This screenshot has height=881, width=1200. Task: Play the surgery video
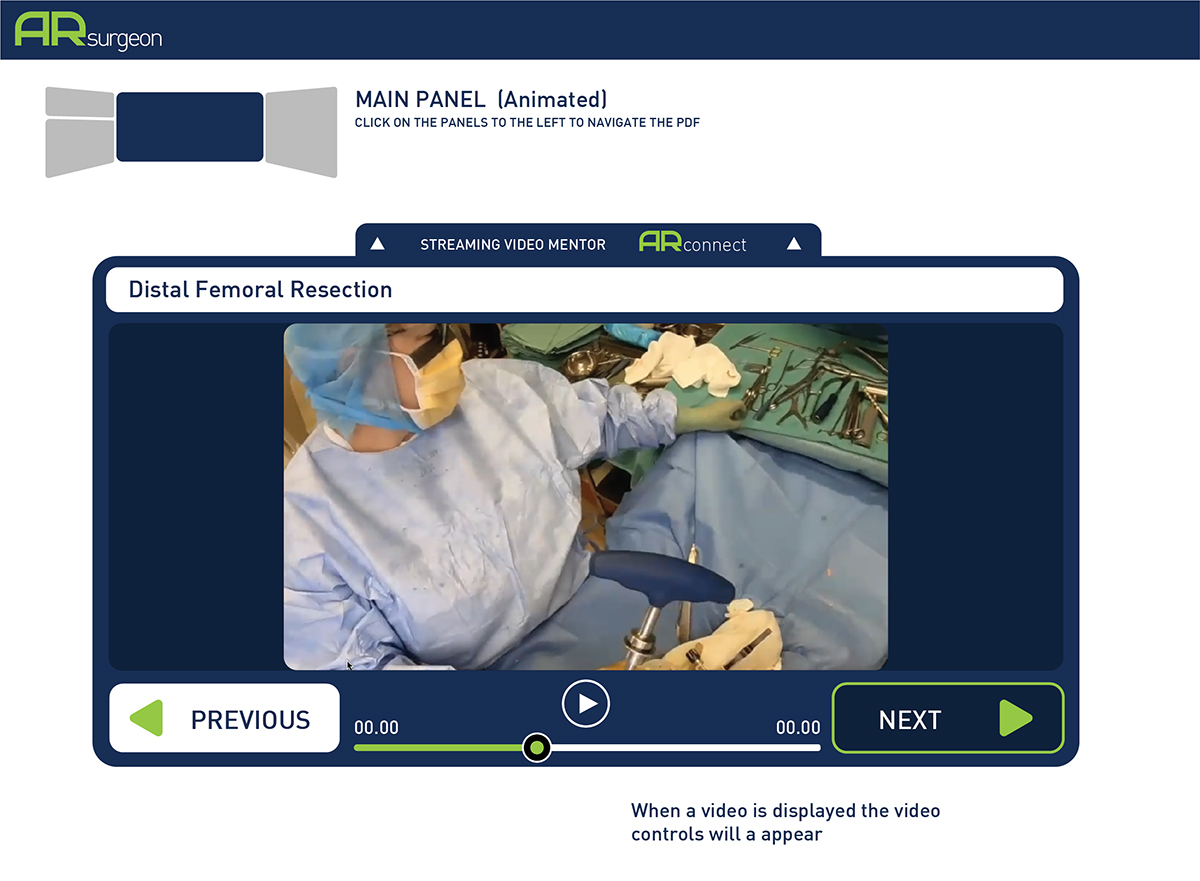coord(586,703)
